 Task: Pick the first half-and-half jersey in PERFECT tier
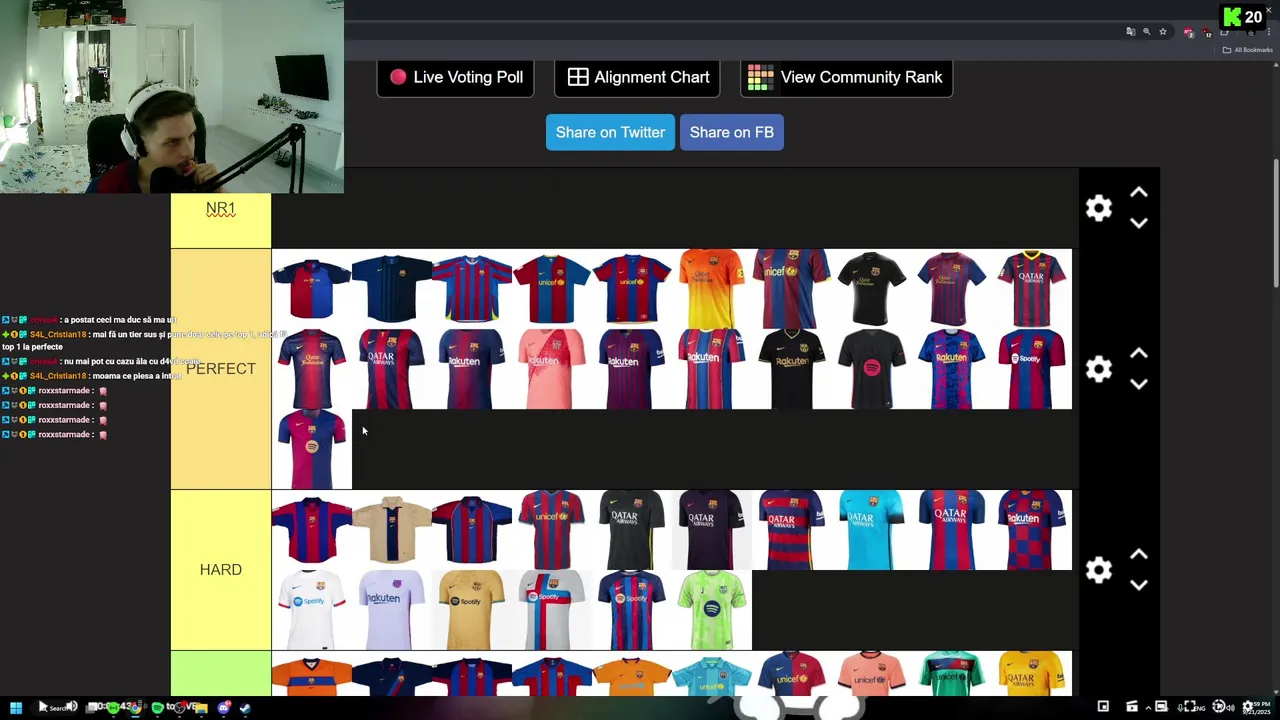[x=312, y=289]
